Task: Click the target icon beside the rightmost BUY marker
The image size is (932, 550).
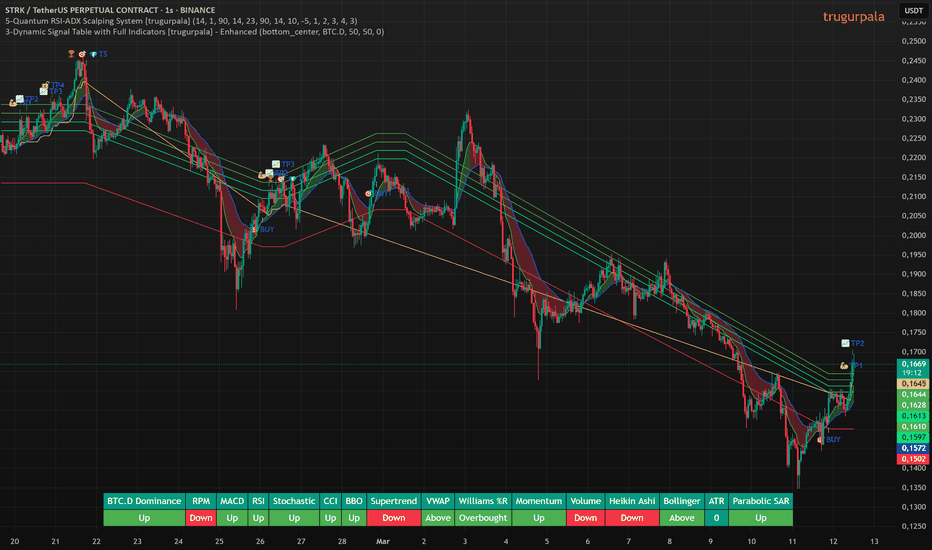Action: pos(820,439)
